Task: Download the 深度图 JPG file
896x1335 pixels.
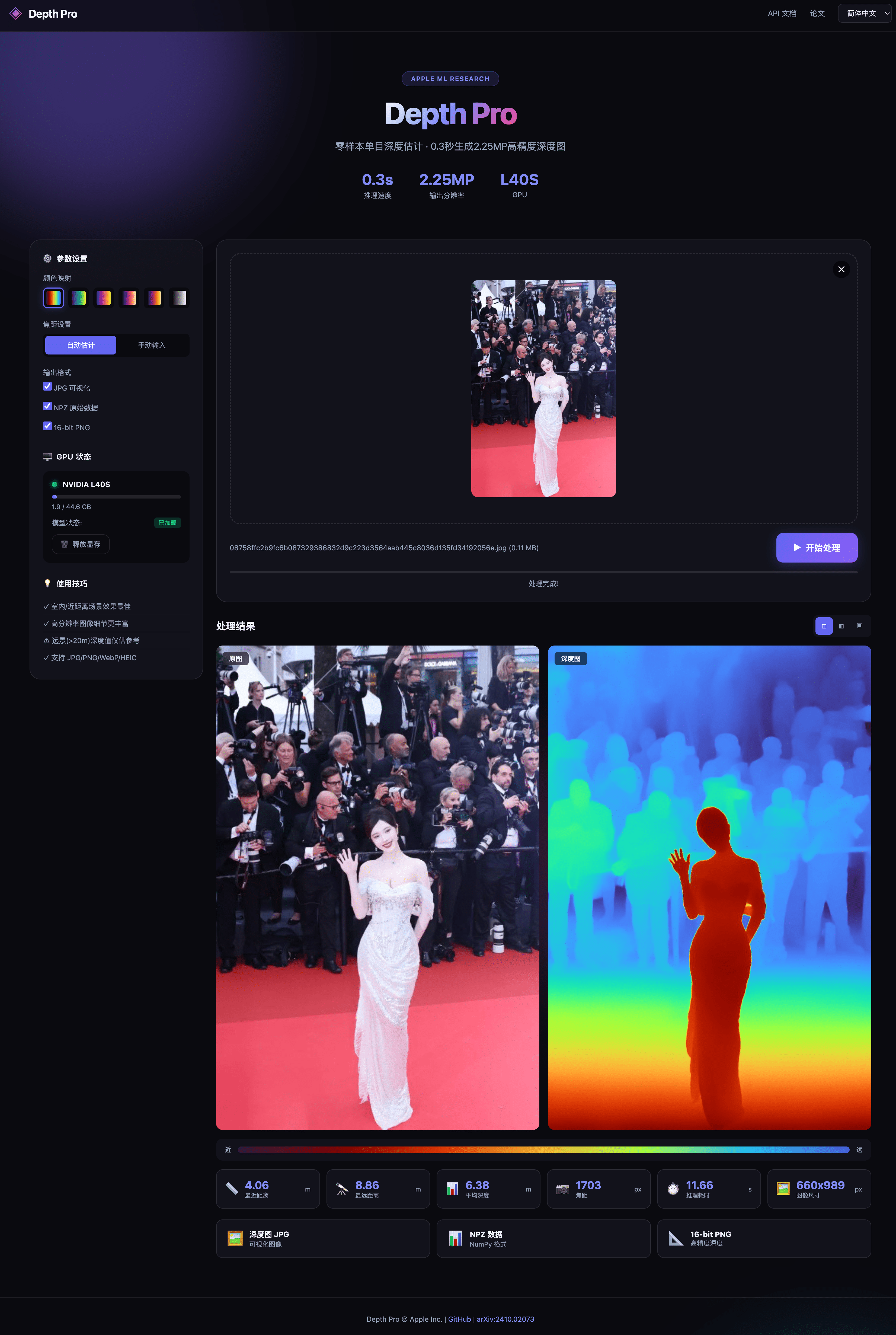Action: click(x=323, y=1238)
